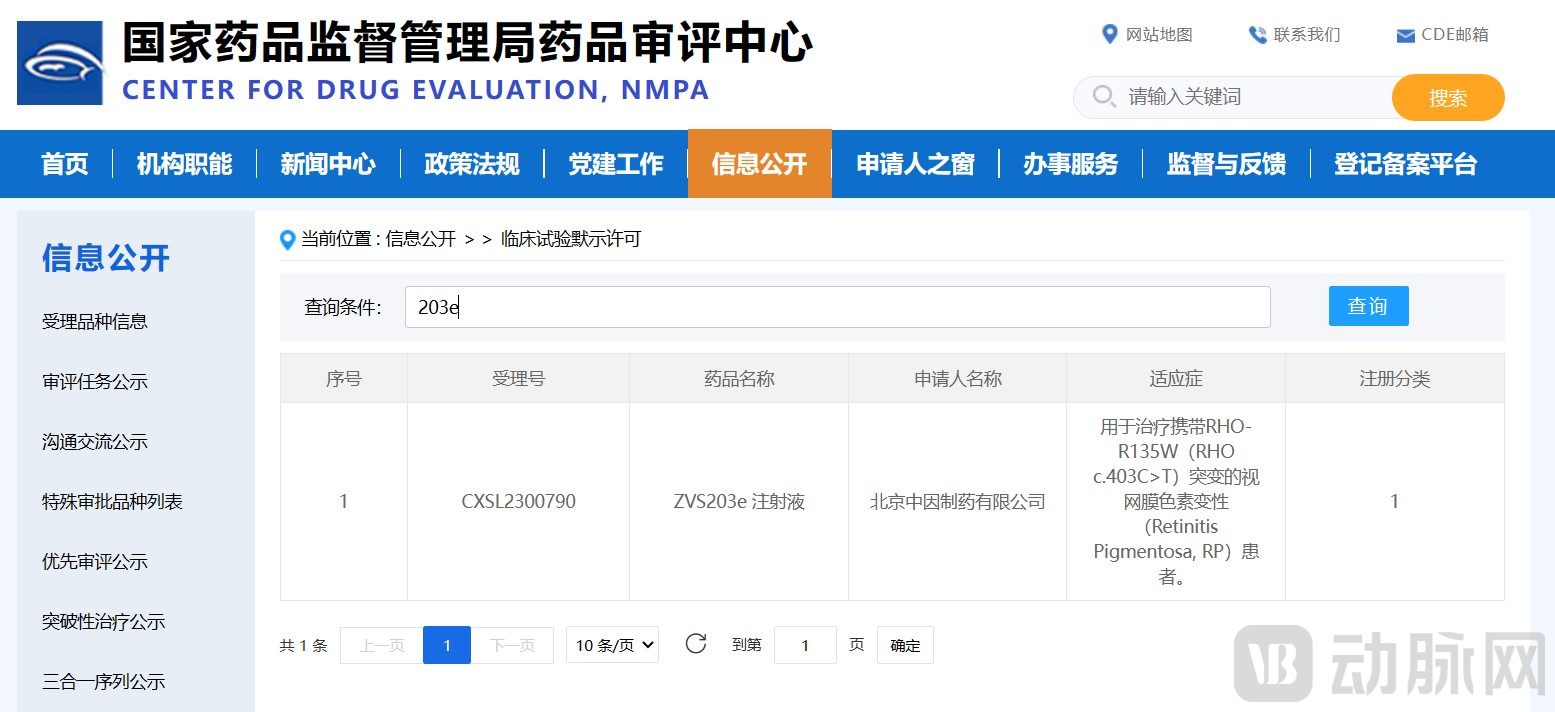Open the 政策法规 section

coord(471,164)
